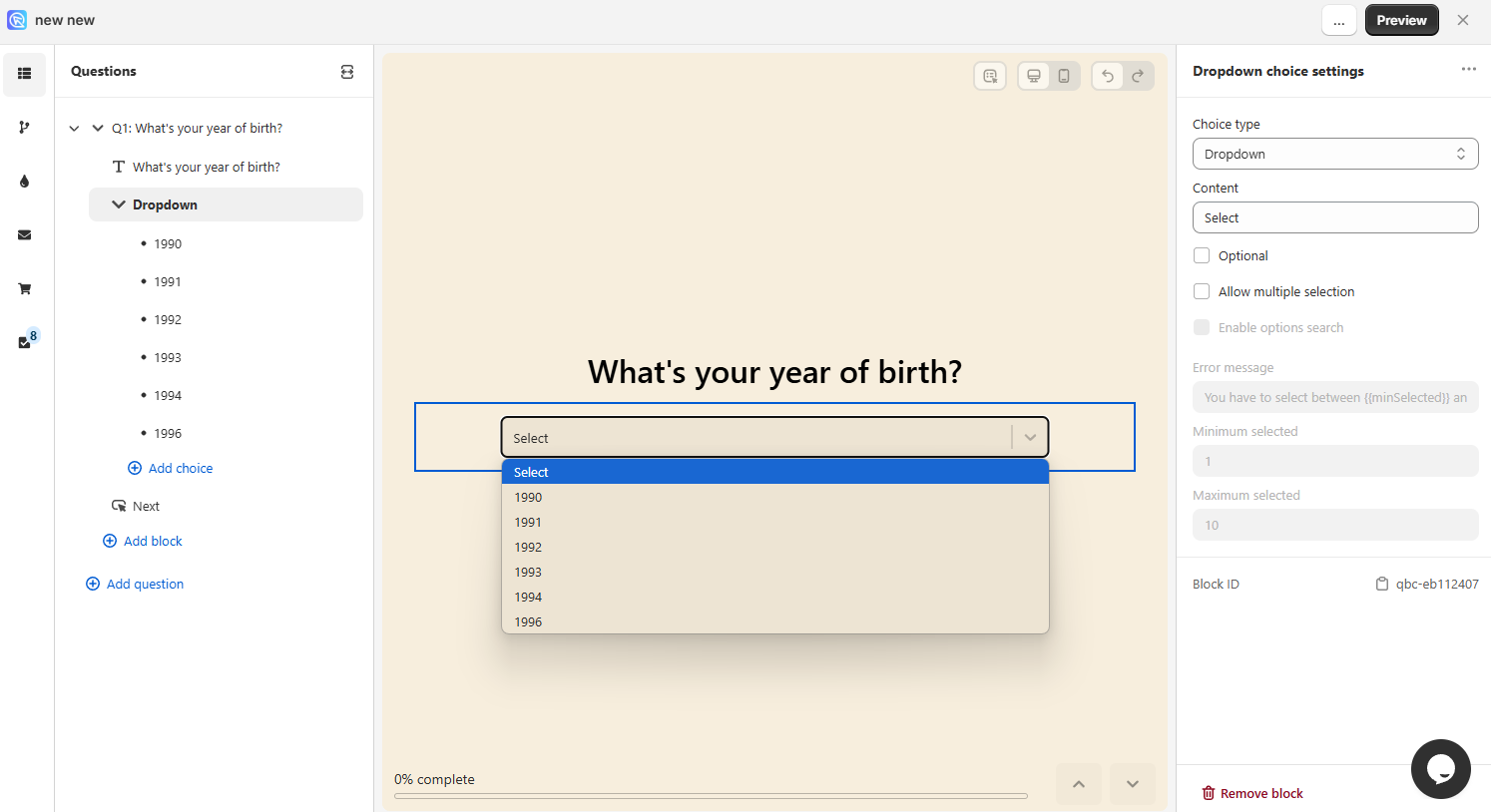1491x812 pixels.
Task: Edit the Content field containing Select
Action: point(1335,217)
